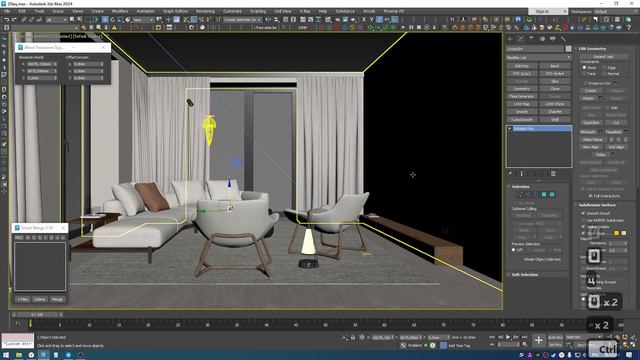Image resolution: width=640 pixels, height=360 pixels.
Task: Toggle the Preserve UVs checkbox
Action: pyautogui.click(x=586, y=83)
